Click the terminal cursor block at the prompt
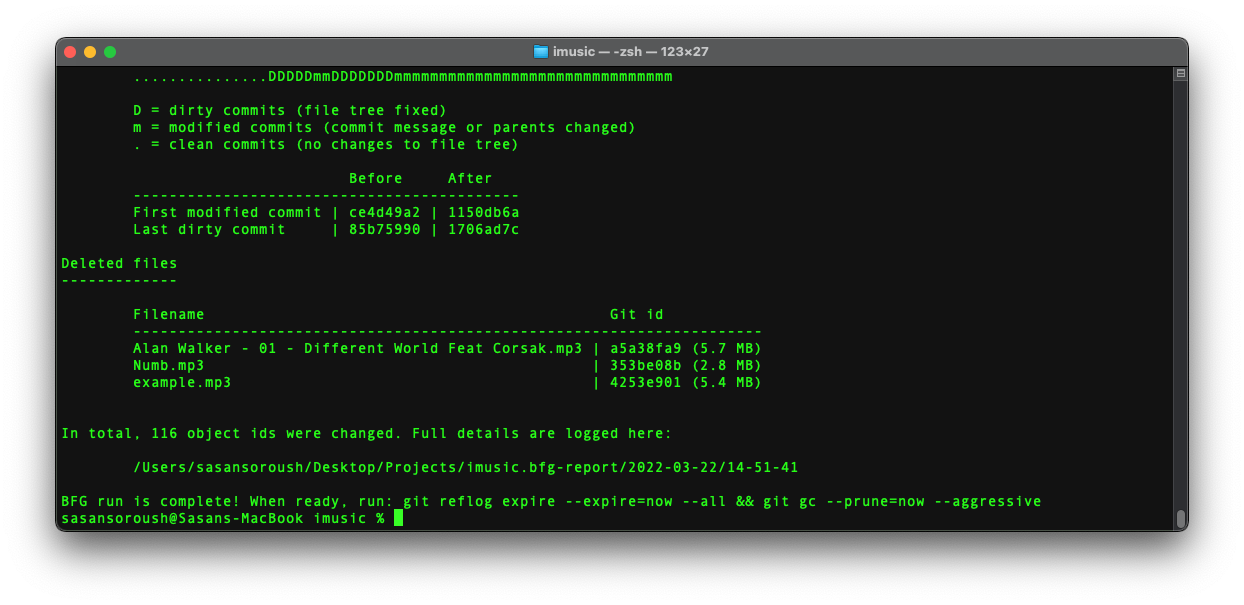This screenshot has width=1244, height=605. (397, 518)
